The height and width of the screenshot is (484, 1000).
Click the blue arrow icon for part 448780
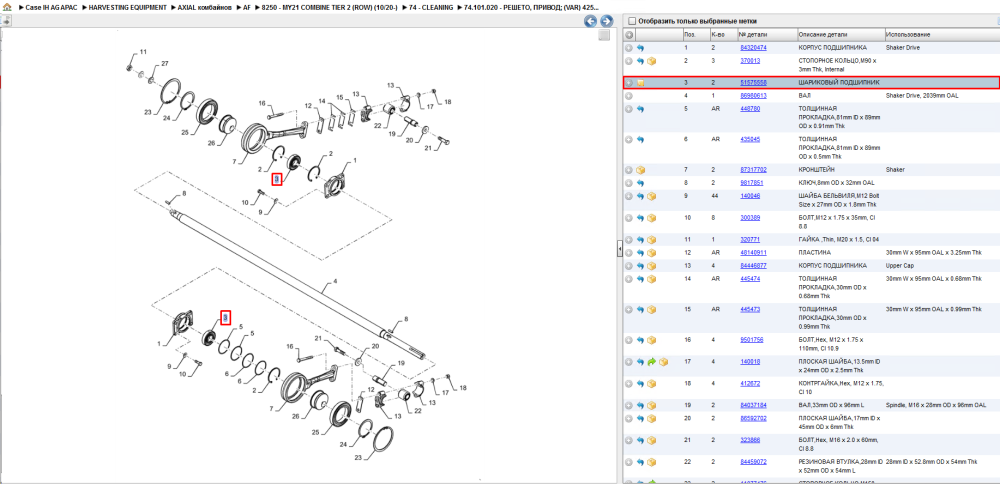tap(640, 109)
